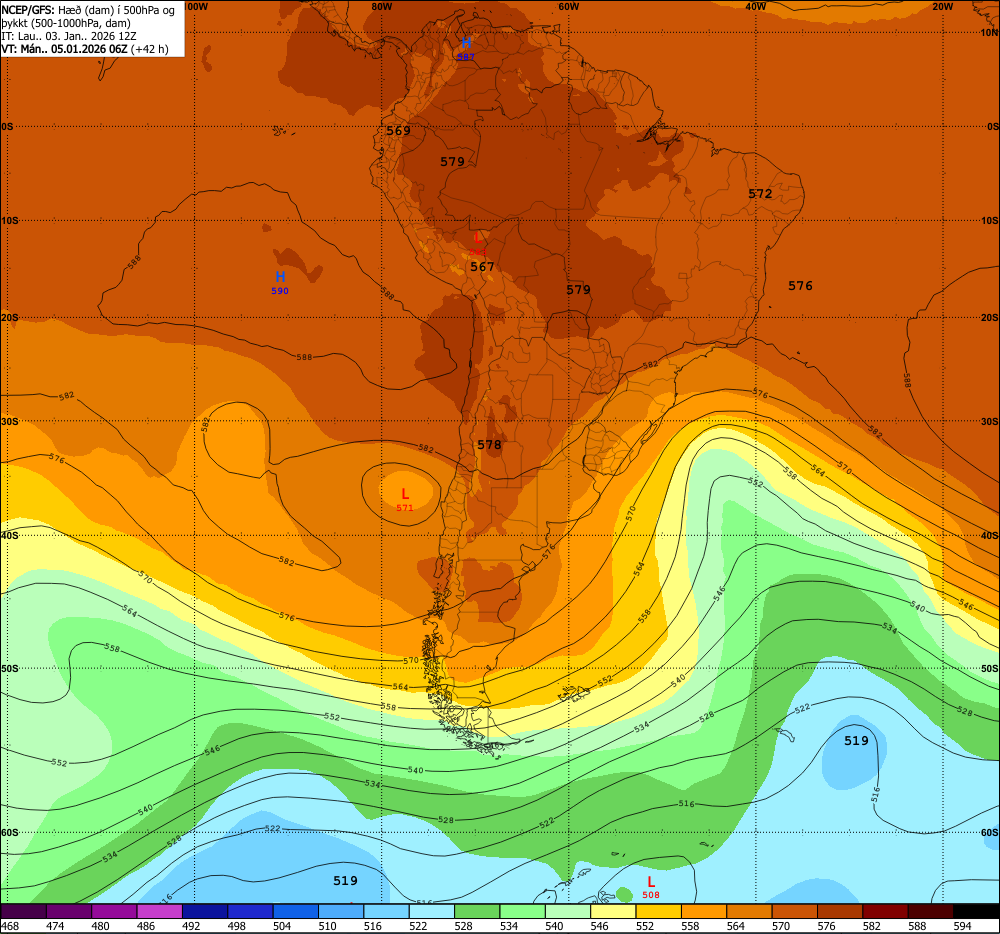This screenshot has height=934, width=1000.
Task: Select the pale green swatch between 540 and 546
Action: [568, 911]
